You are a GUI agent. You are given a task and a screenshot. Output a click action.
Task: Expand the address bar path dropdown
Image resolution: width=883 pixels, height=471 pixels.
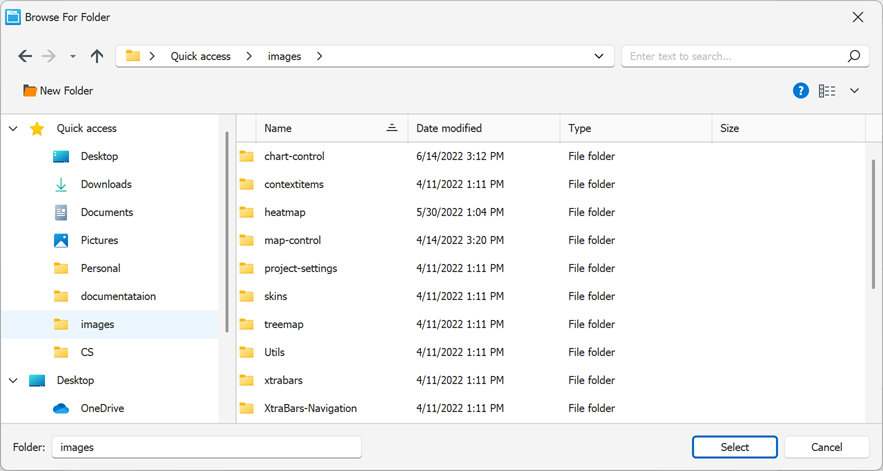pyautogui.click(x=599, y=56)
